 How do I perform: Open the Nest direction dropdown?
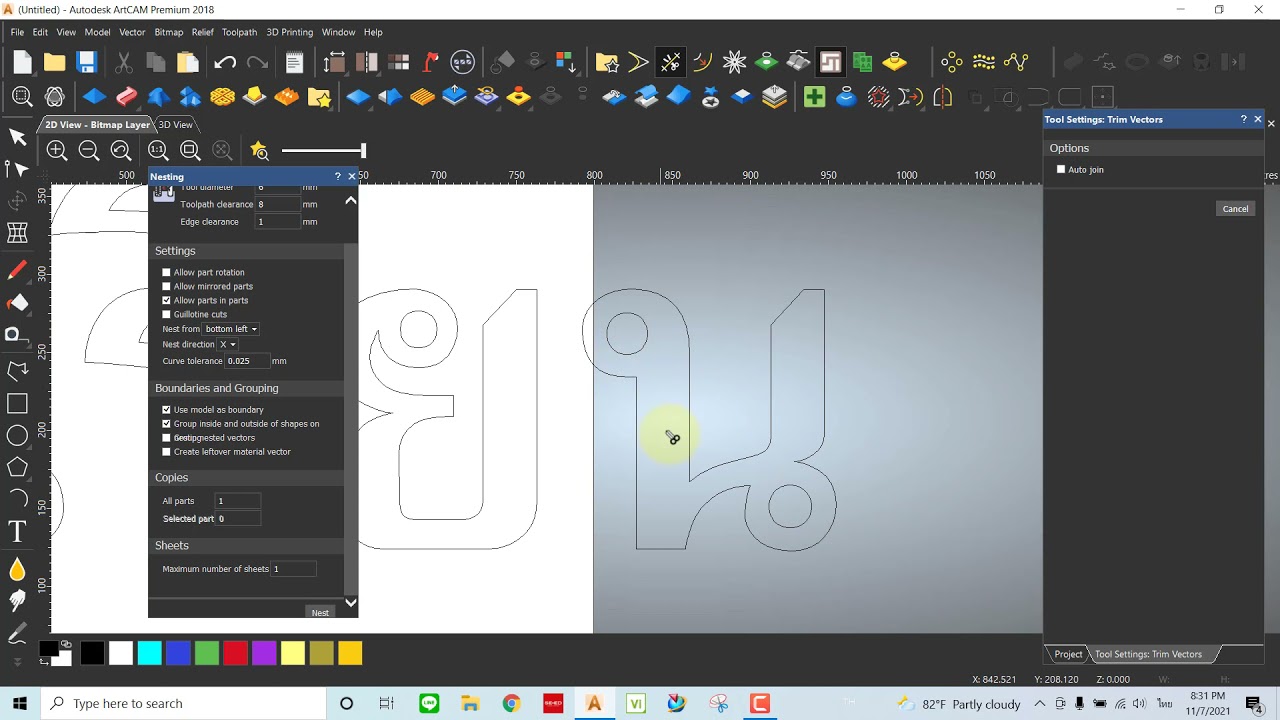(x=228, y=344)
